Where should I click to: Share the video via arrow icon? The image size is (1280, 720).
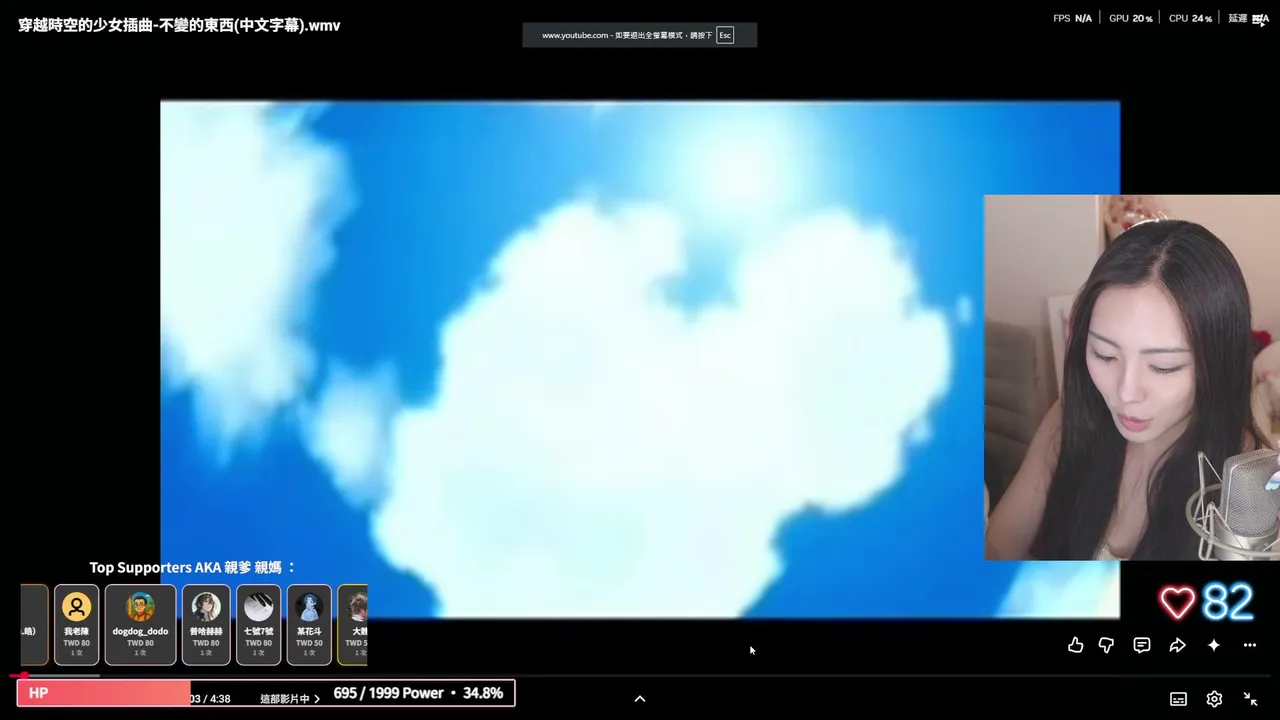pyautogui.click(x=1178, y=645)
